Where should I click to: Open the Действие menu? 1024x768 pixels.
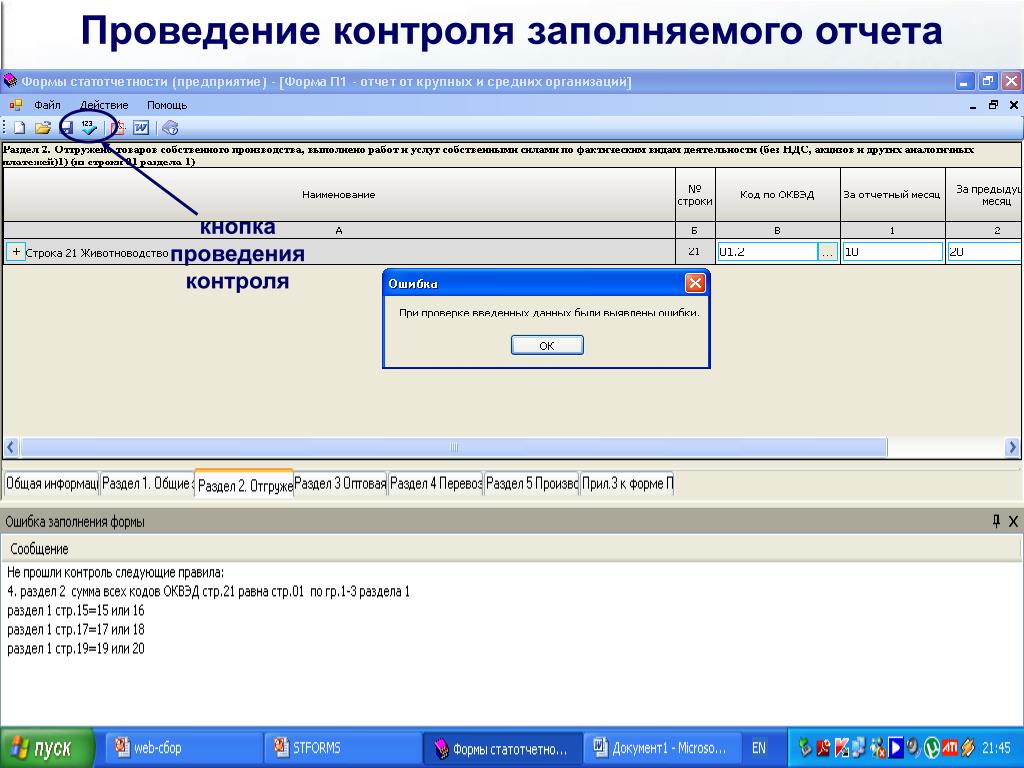104,105
